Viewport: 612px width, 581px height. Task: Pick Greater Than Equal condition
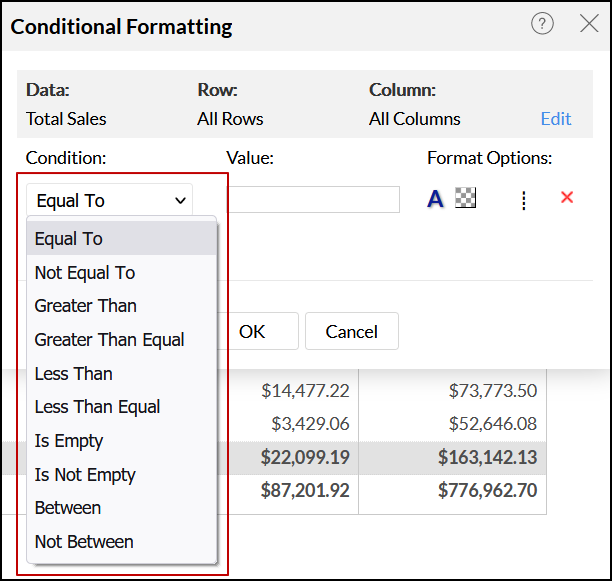click(x=109, y=340)
